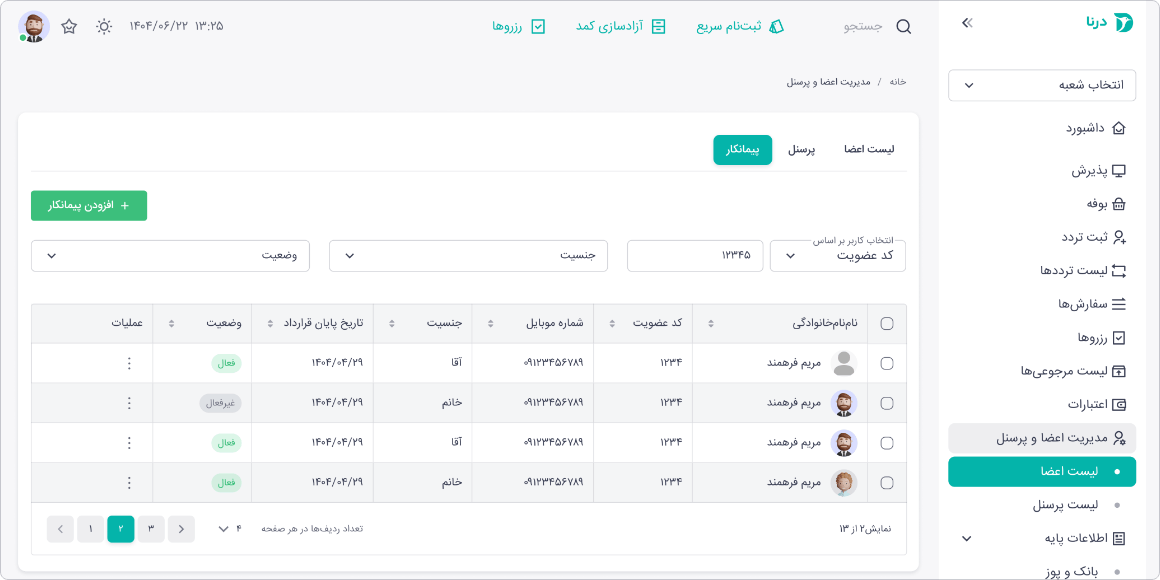This screenshot has height=580, width=1160.
Task: Open the status (وضعیت) filter dropdown
Action: point(170,256)
